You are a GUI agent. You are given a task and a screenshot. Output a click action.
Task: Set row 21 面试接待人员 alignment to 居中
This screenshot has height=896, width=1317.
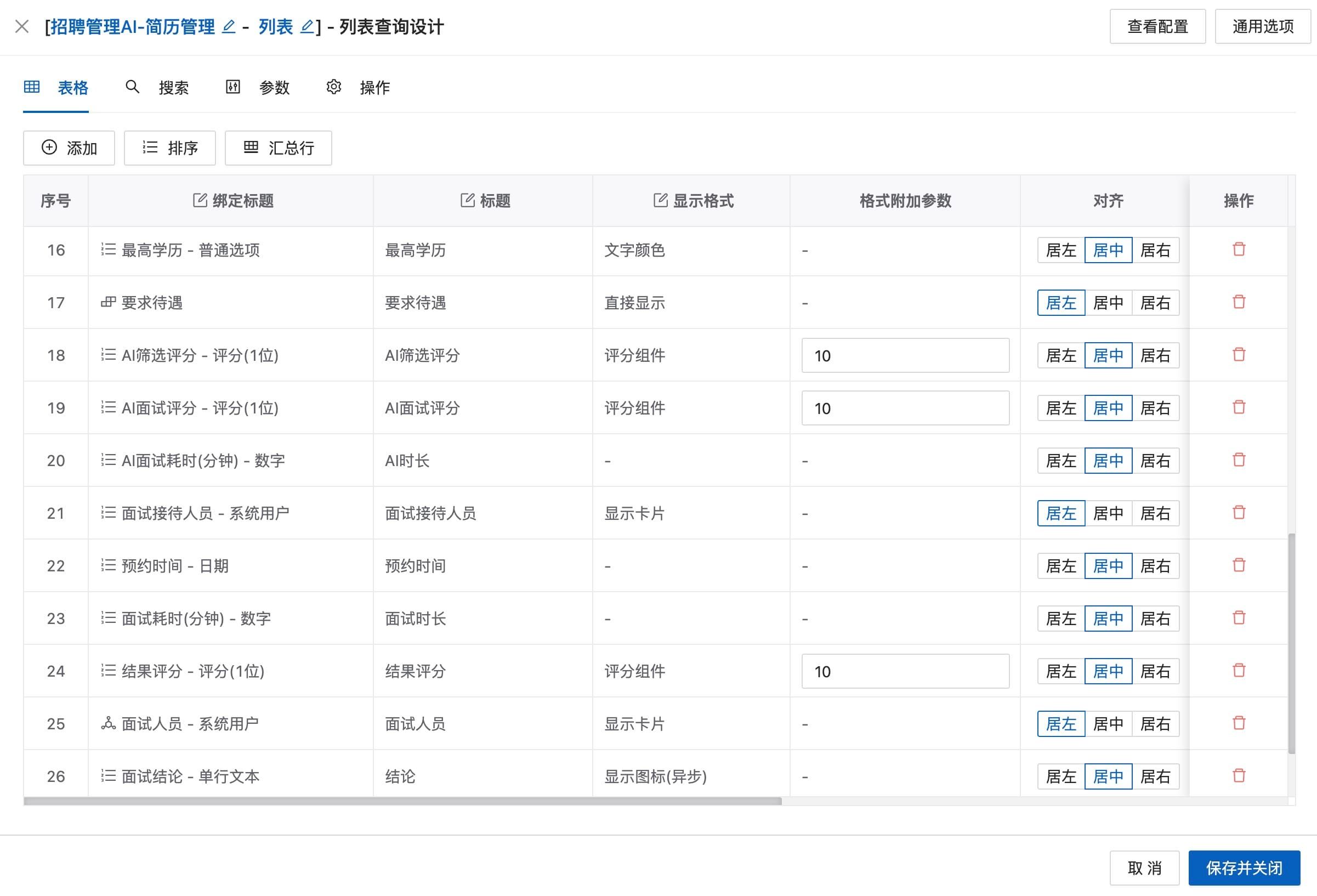click(1108, 513)
